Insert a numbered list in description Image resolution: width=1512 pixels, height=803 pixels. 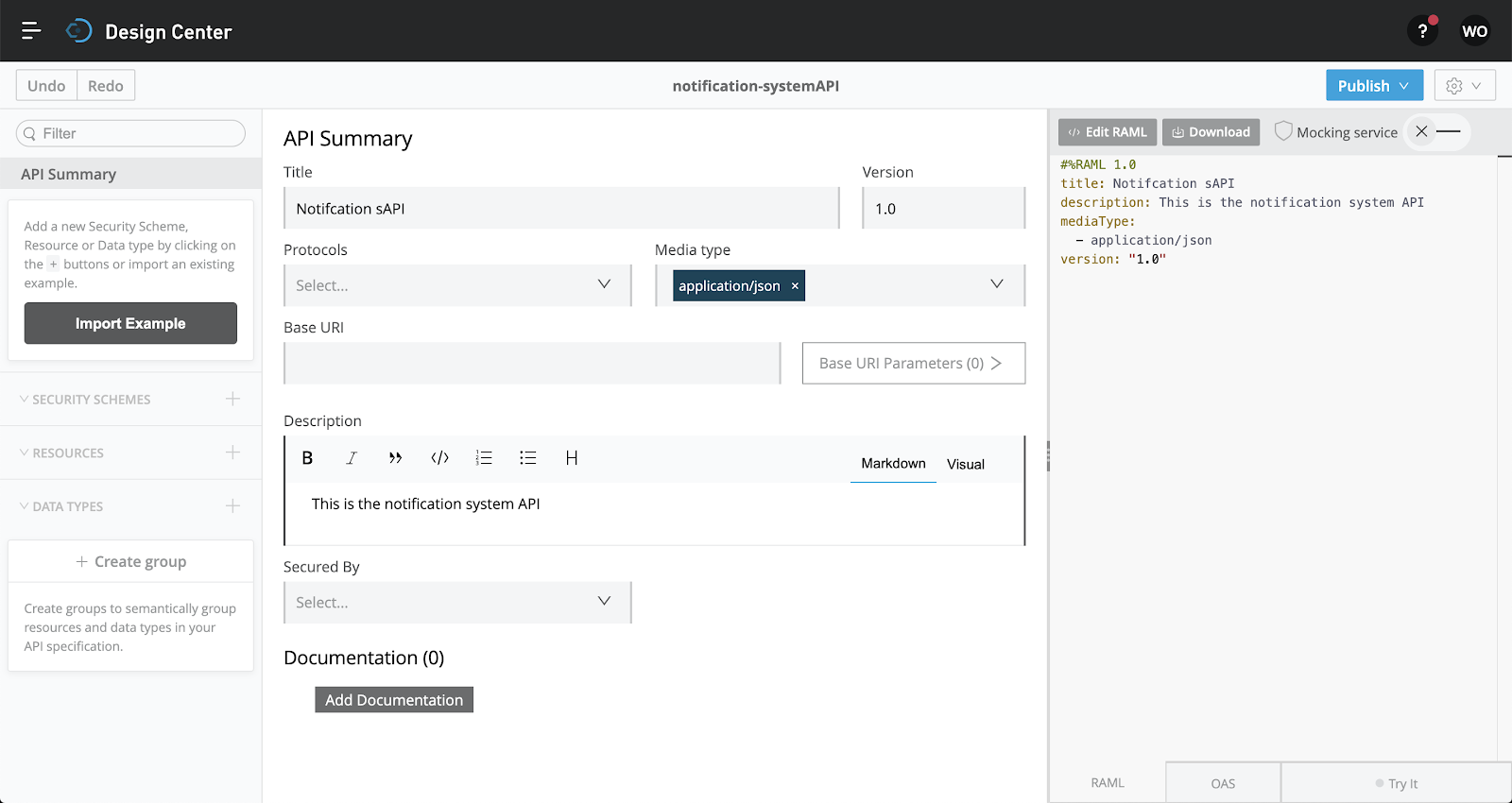tap(484, 458)
